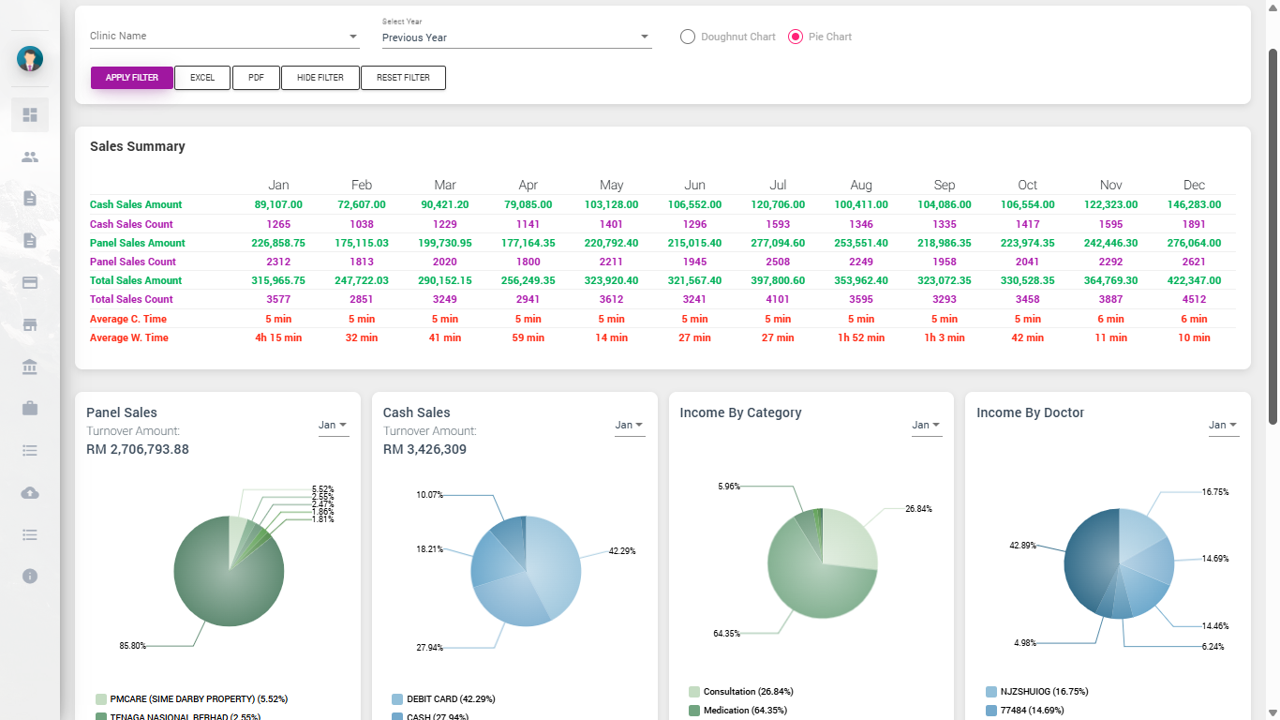The width and height of the screenshot is (1280, 720).
Task: Click the cloud upload icon in sidebar
Action: pos(30,493)
